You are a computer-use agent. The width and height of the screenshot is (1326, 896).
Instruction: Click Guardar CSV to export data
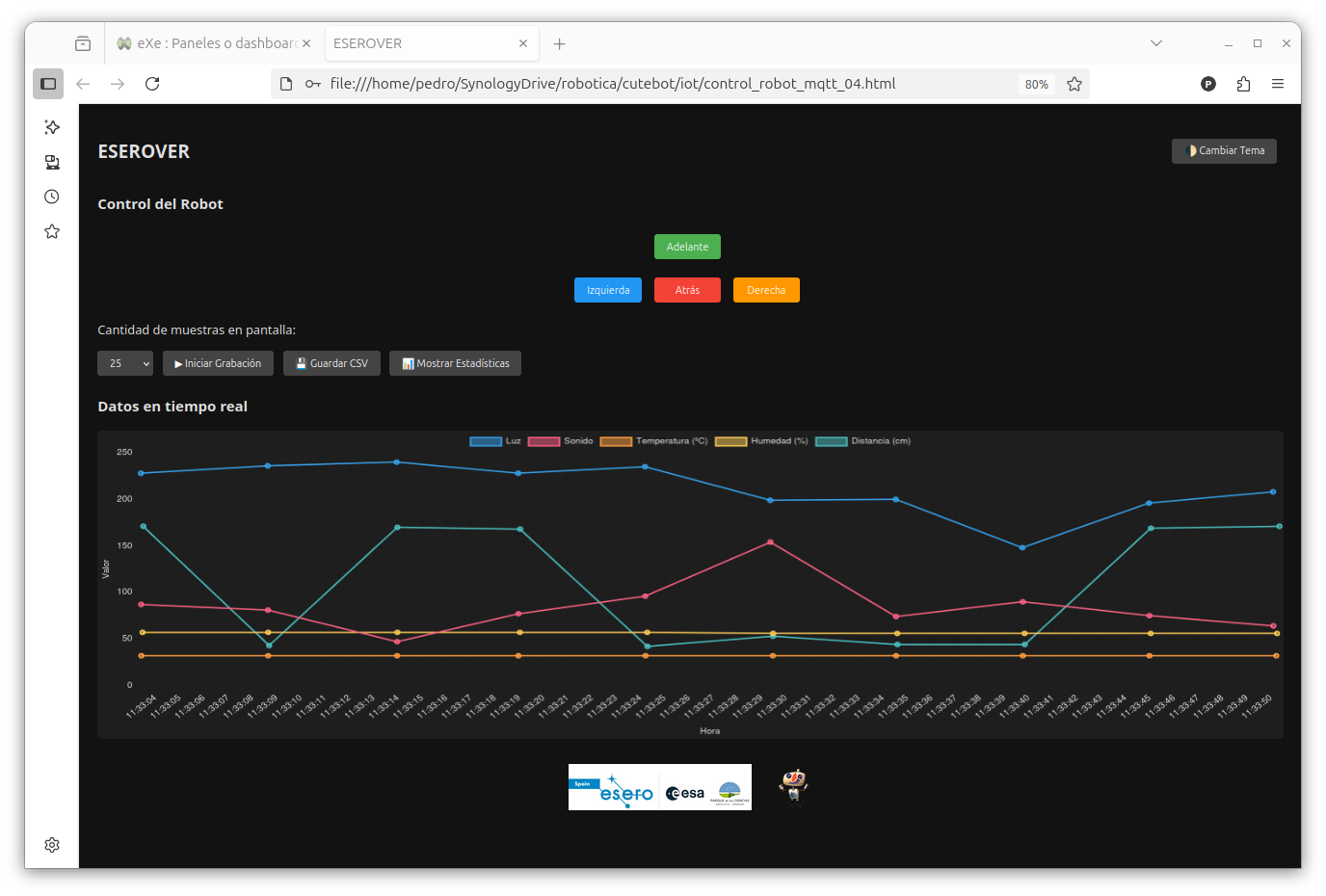pos(331,363)
